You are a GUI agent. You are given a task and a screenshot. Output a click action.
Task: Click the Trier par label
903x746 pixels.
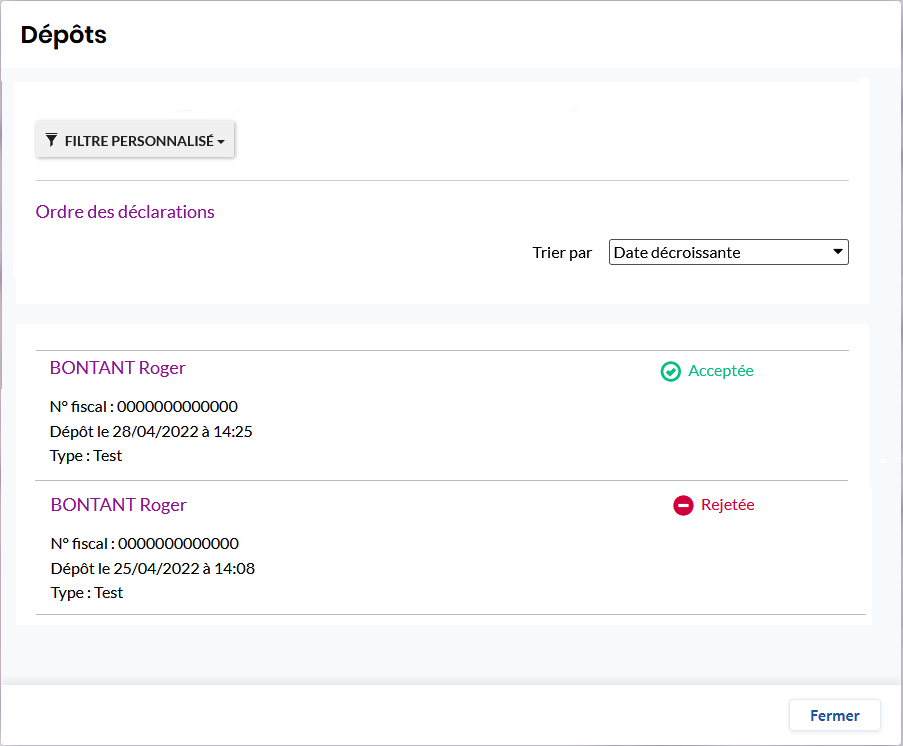click(x=562, y=253)
